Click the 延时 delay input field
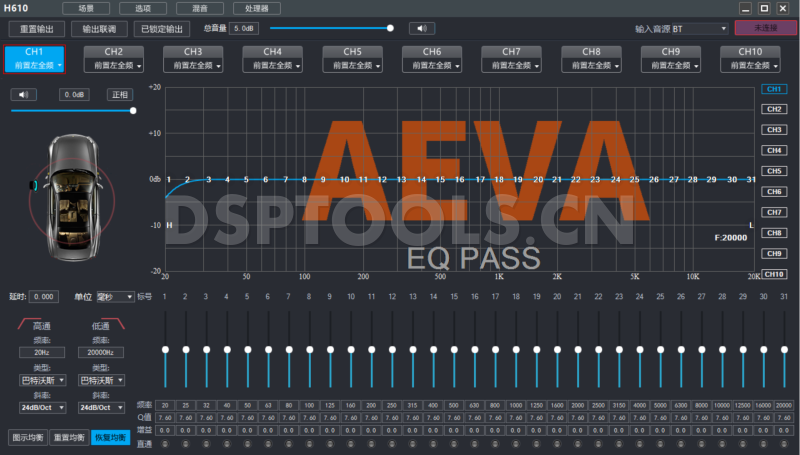800x455 pixels. [x=44, y=297]
